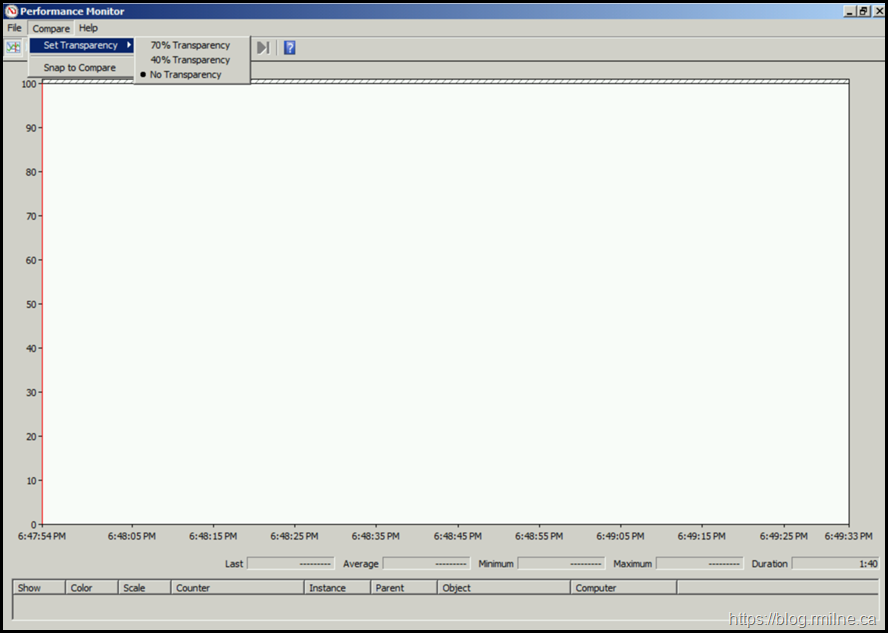Click the View Current Activity toolbar icon
Image resolution: width=888 pixels, height=633 pixels.
tap(14, 47)
